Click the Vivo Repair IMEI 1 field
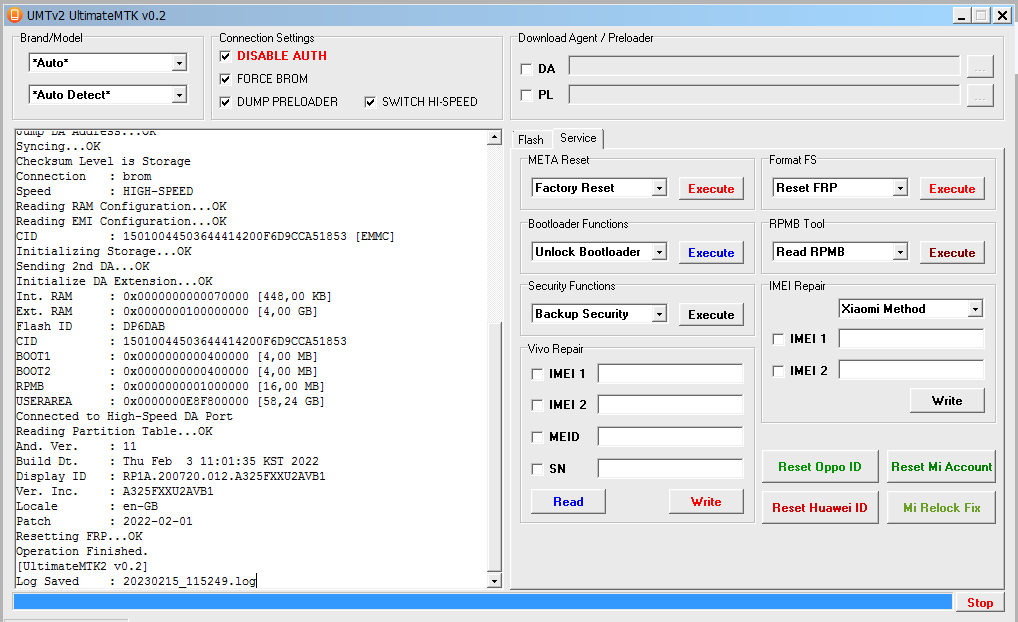The width and height of the screenshot is (1018, 622). point(670,374)
